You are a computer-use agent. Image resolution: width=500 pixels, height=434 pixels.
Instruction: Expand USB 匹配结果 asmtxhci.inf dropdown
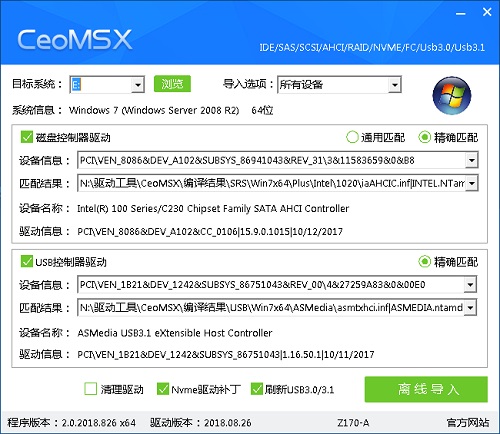click(470, 308)
